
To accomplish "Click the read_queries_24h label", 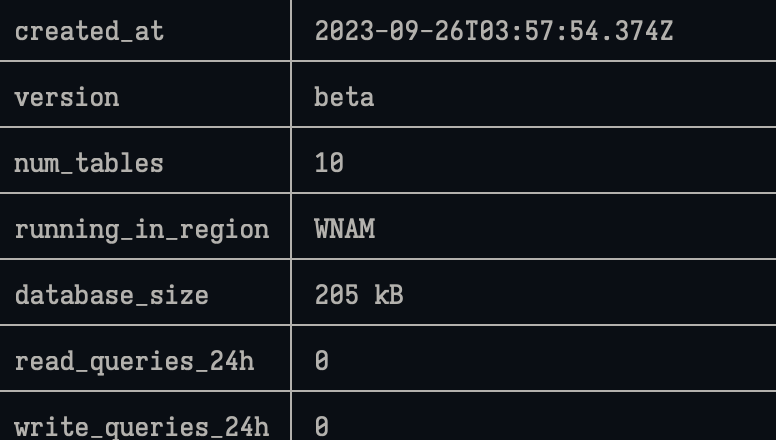I will [134, 361].
